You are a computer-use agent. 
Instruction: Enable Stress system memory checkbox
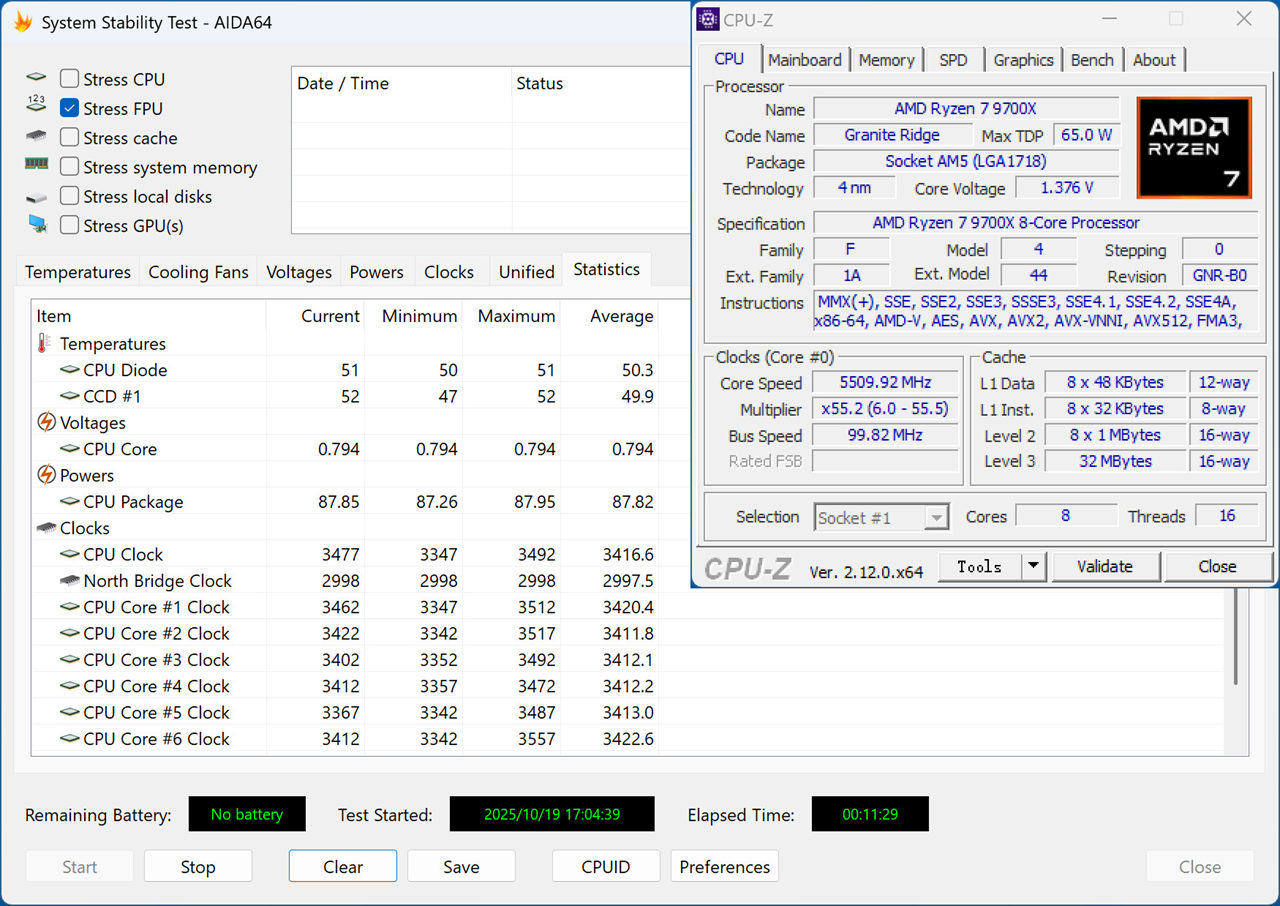coord(70,167)
